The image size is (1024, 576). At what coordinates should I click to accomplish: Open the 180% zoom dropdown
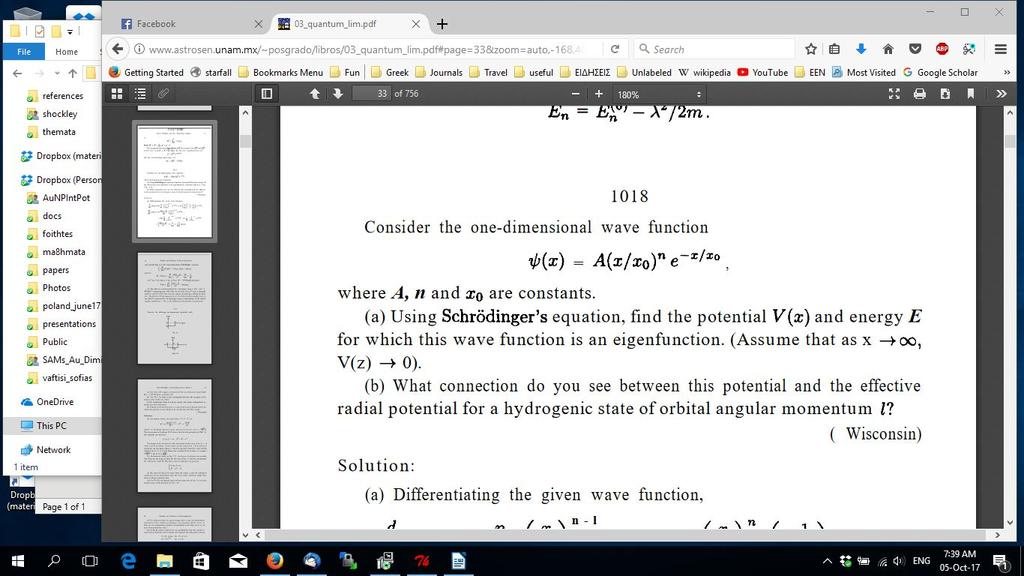tap(659, 95)
